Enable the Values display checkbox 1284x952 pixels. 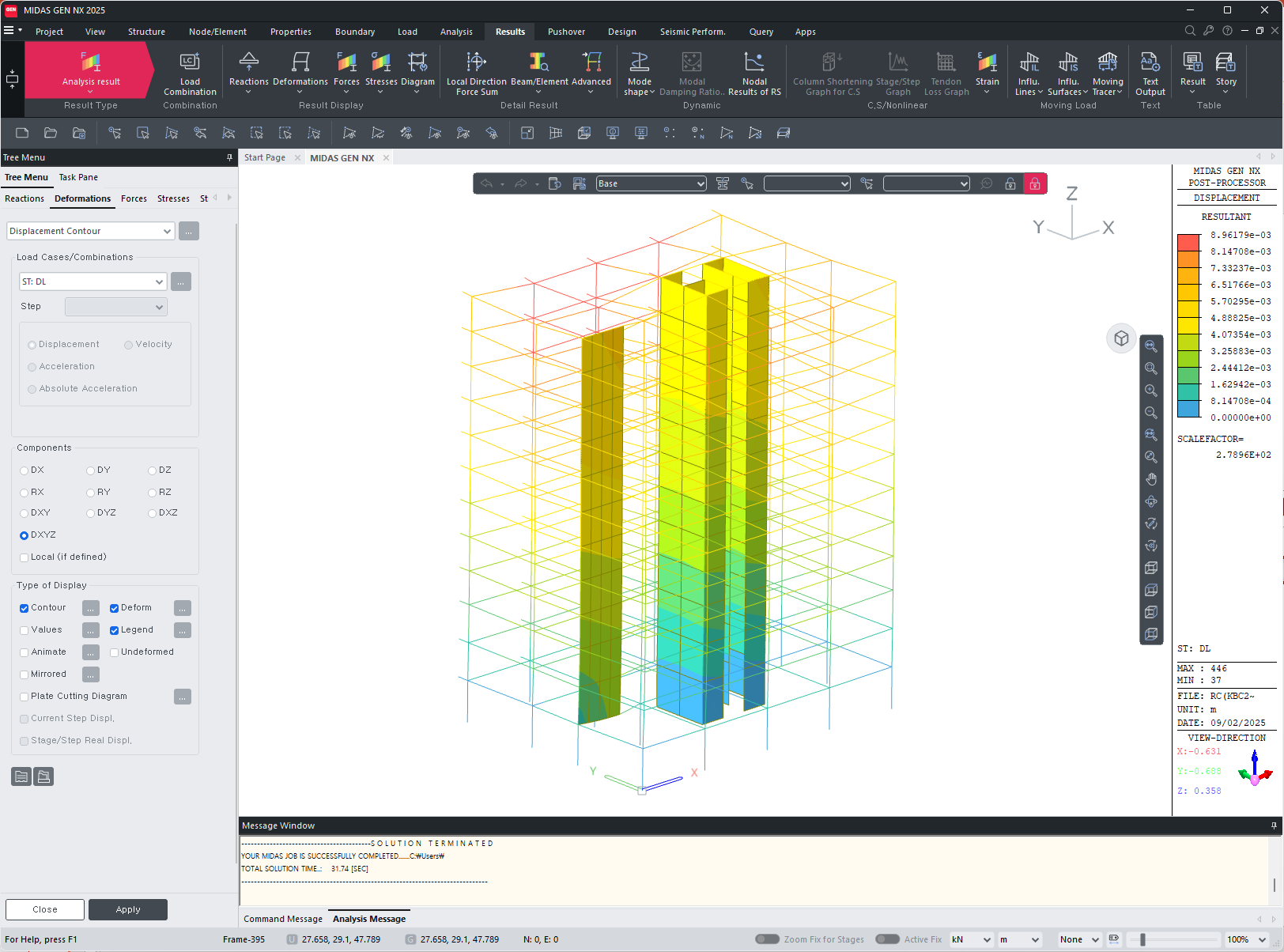point(24,629)
